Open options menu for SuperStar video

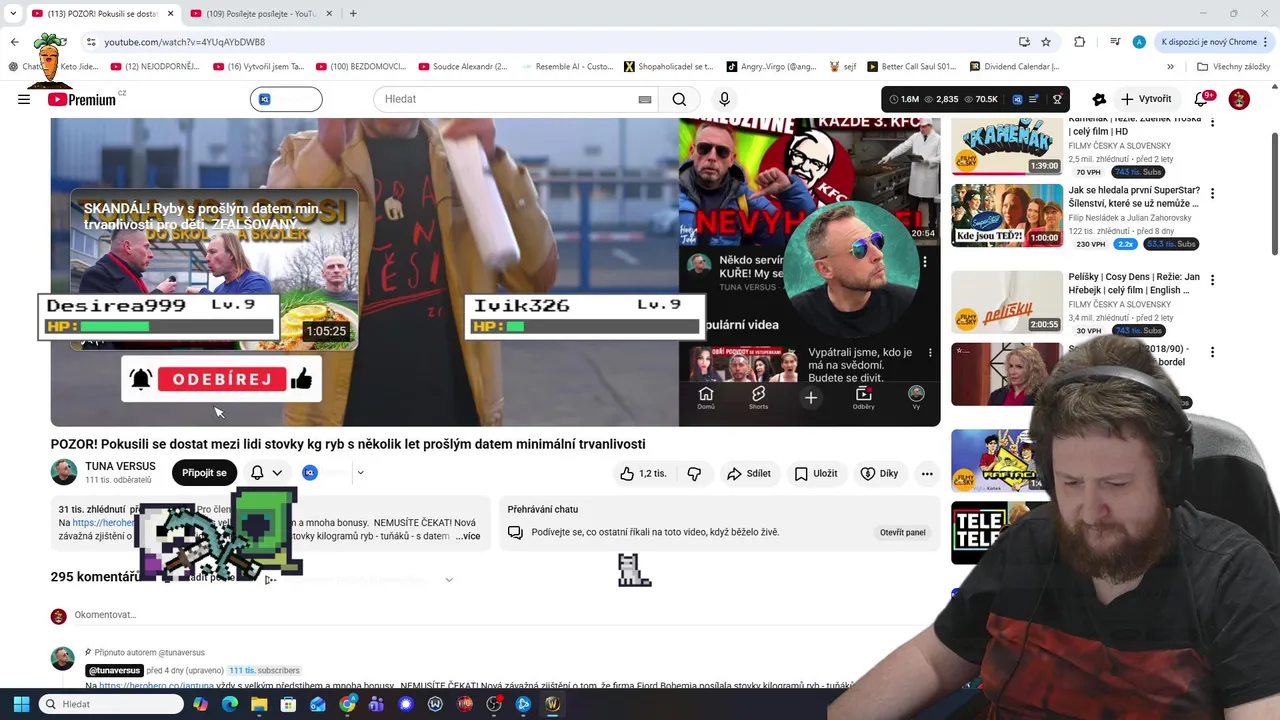[1212, 193]
